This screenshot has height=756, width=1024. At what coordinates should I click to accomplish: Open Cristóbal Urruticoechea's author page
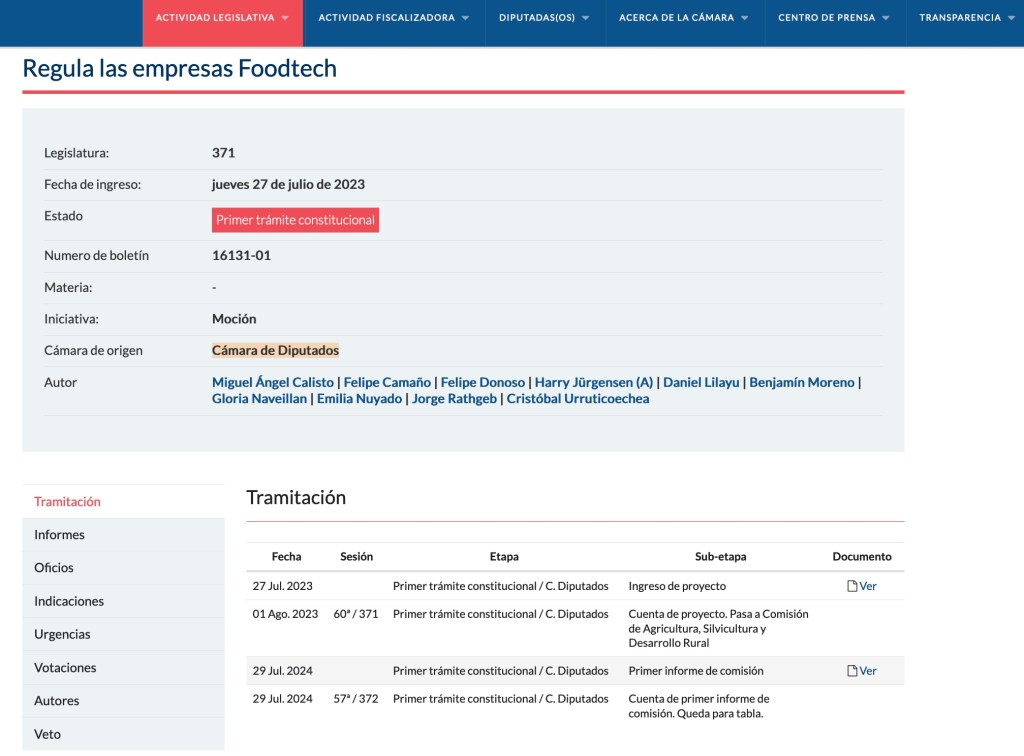[x=577, y=399]
